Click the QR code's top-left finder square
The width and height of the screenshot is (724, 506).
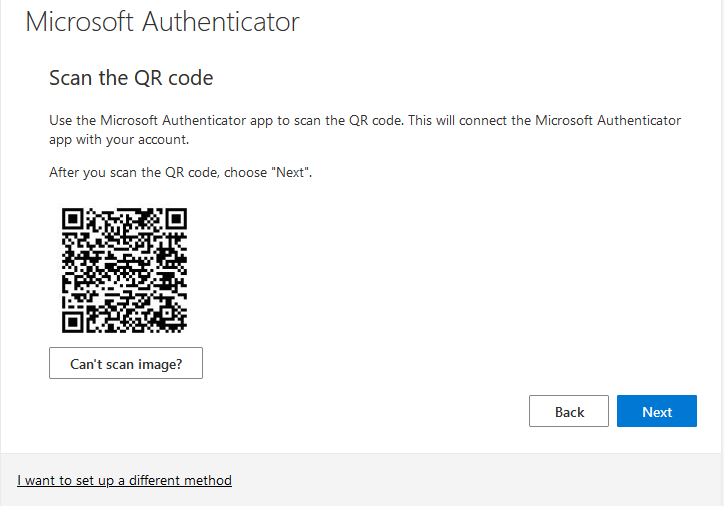pyautogui.click(x=72, y=219)
